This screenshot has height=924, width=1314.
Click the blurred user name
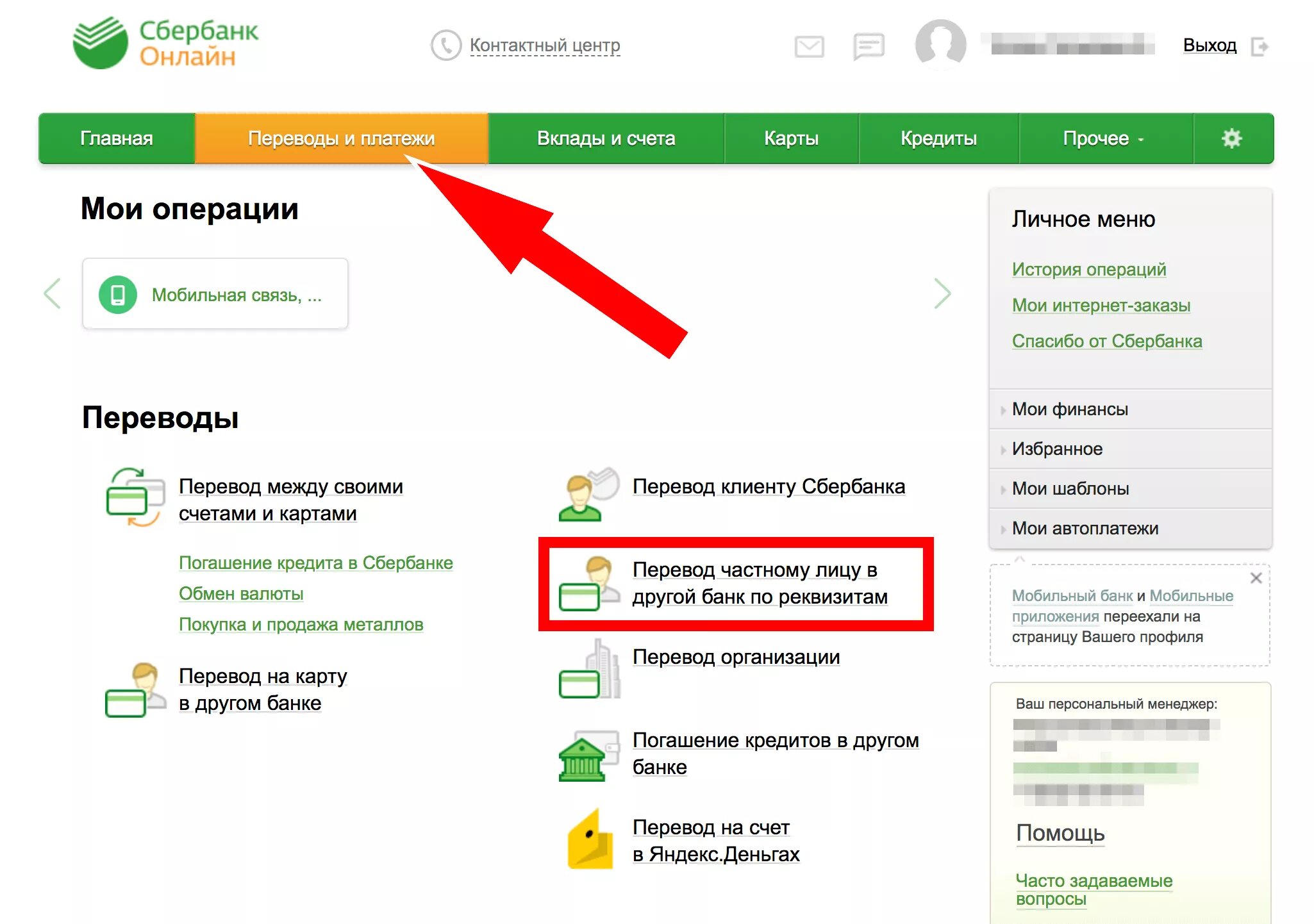pyautogui.click(x=1068, y=45)
